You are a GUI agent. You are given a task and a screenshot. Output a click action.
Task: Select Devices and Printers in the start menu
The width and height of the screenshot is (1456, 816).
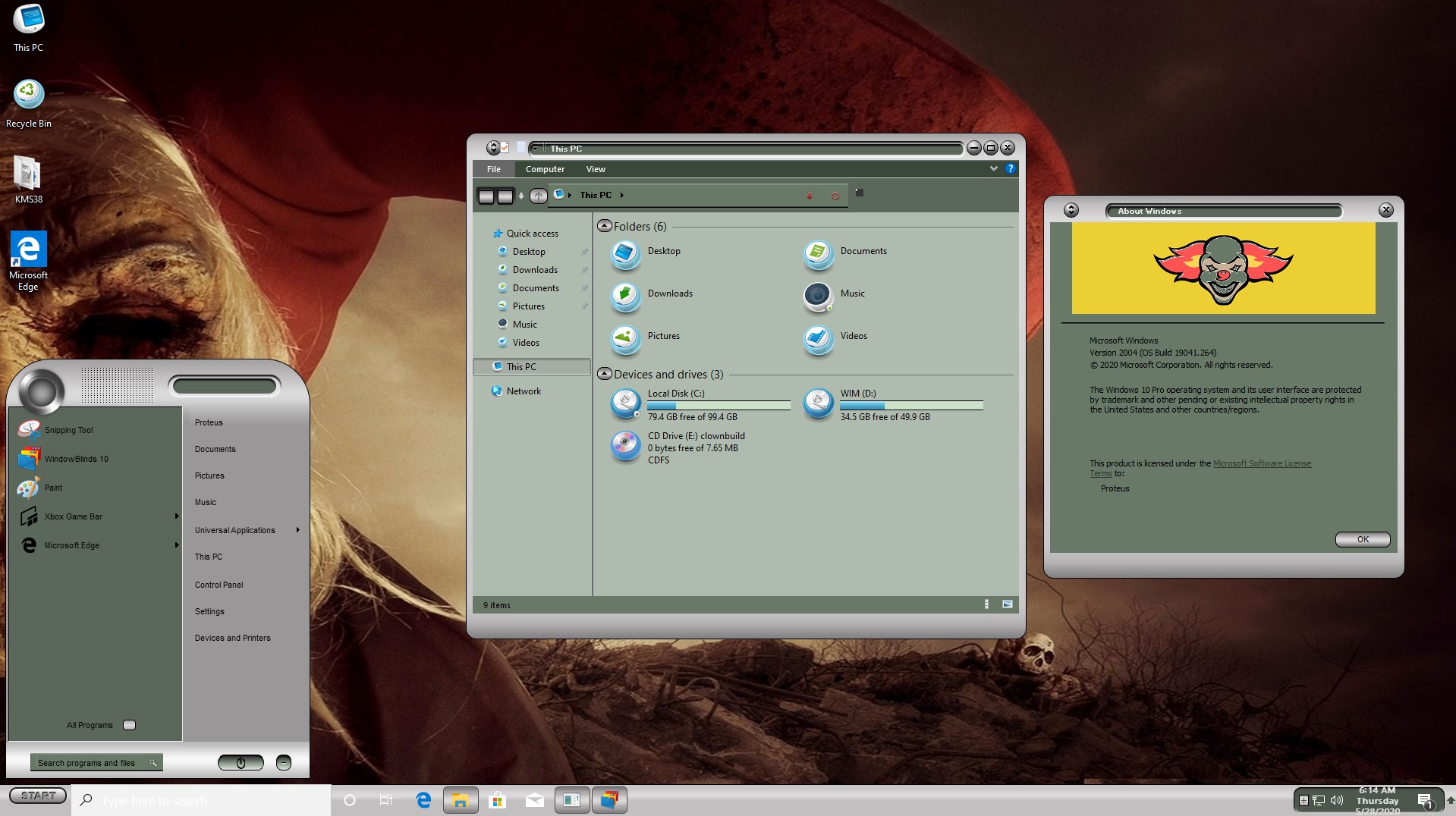(x=232, y=638)
